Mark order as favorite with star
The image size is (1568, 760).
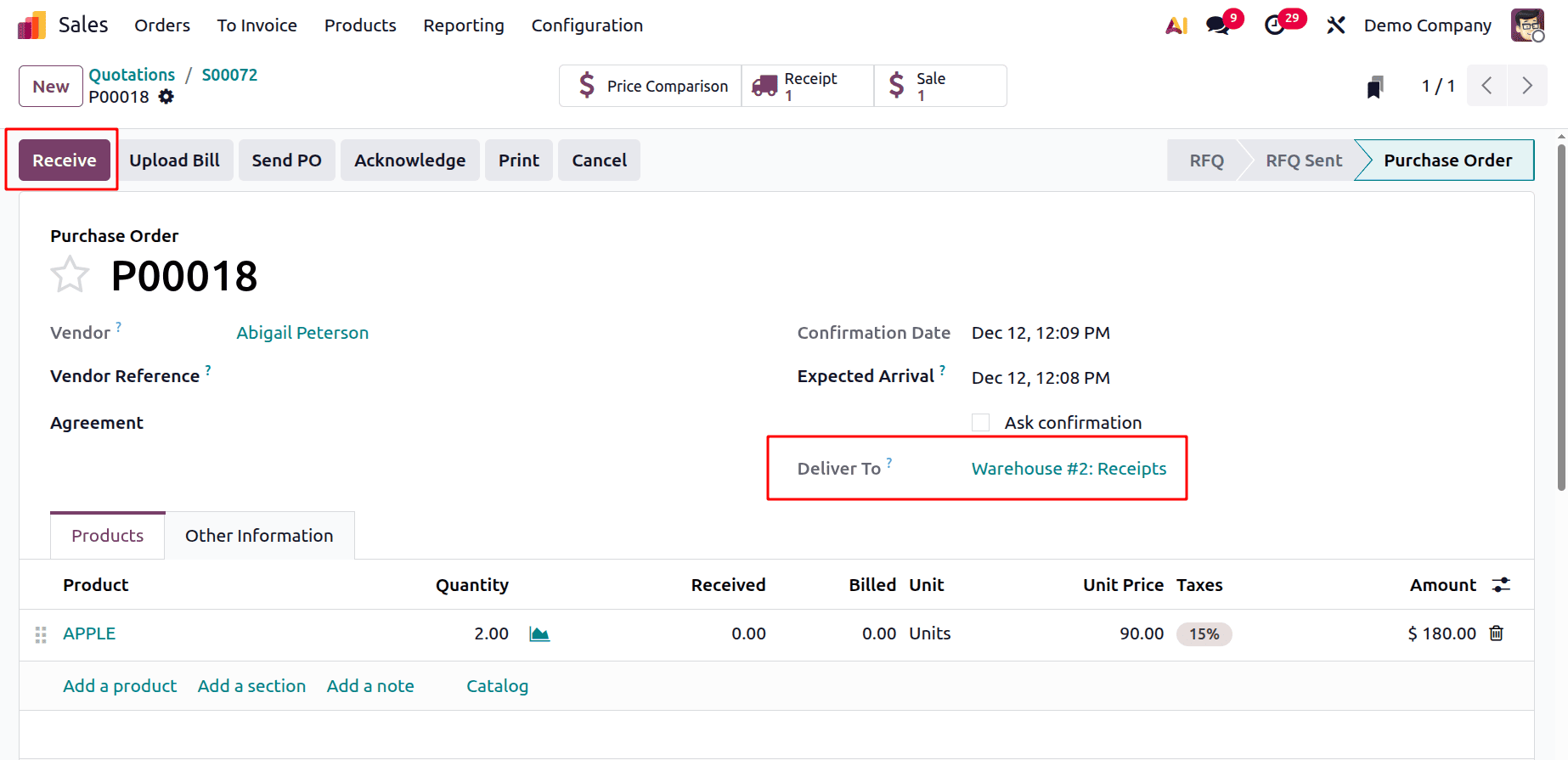click(70, 275)
